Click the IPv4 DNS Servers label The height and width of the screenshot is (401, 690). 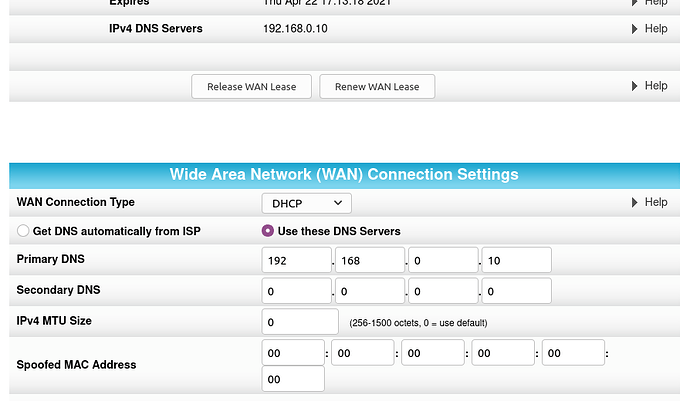coord(156,29)
